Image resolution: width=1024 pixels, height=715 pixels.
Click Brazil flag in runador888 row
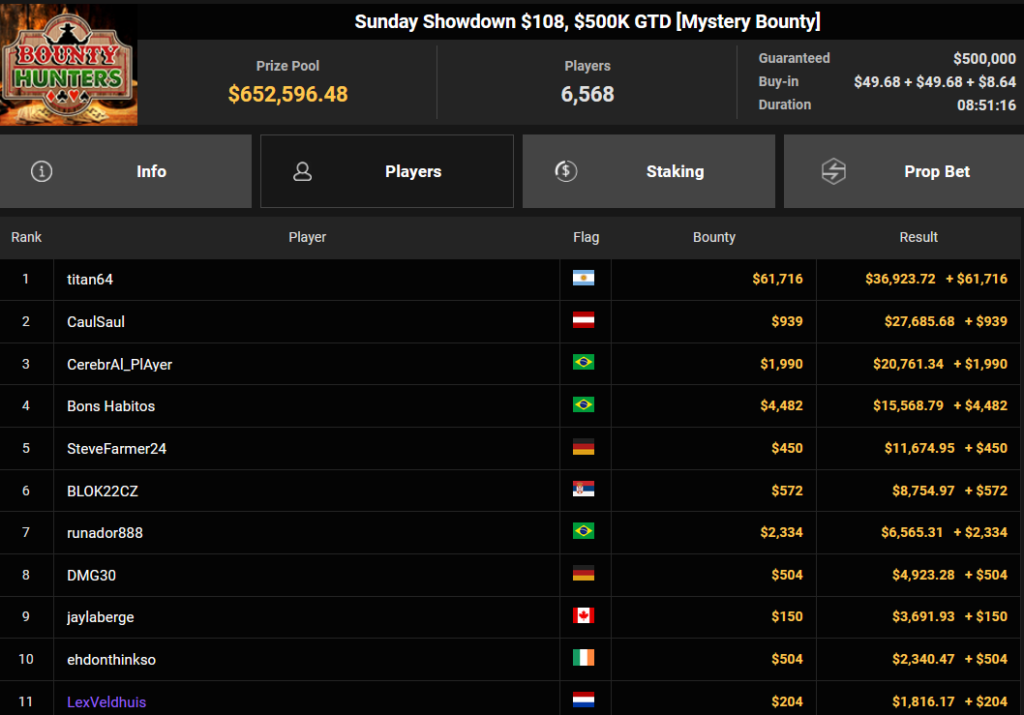pos(583,531)
